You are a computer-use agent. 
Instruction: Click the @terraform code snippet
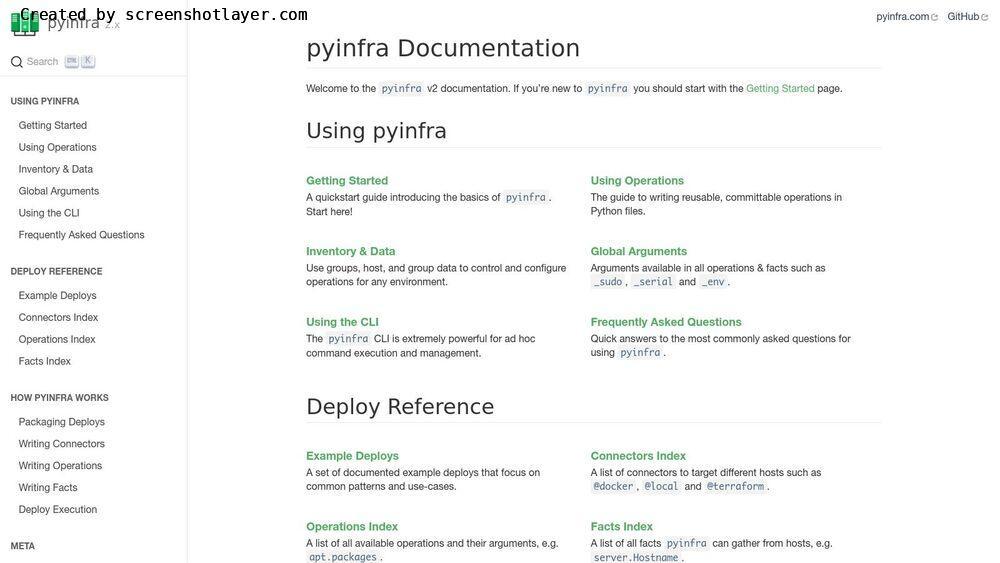(735, 486)
